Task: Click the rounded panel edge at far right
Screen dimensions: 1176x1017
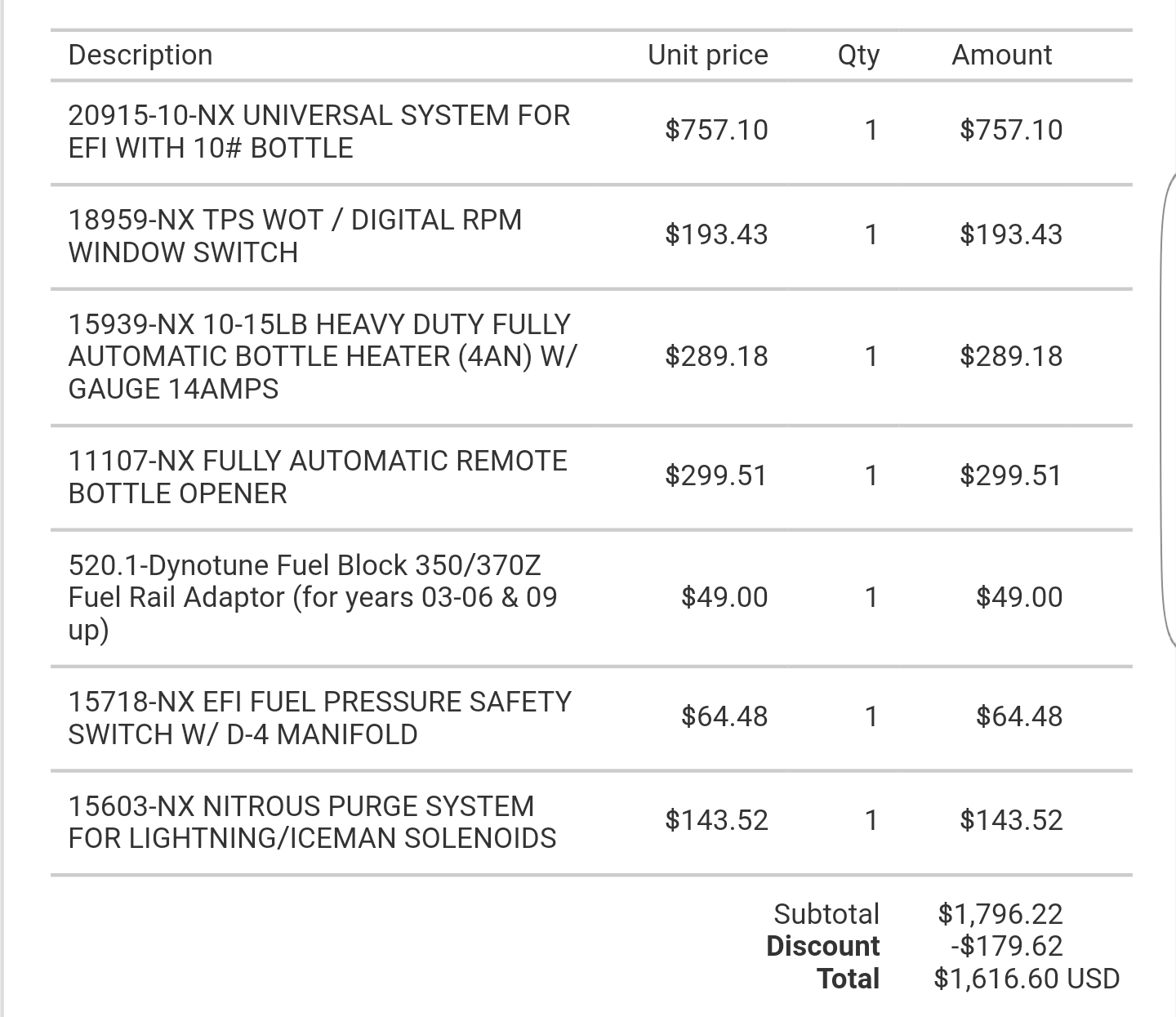Action: click(1168, 408)
